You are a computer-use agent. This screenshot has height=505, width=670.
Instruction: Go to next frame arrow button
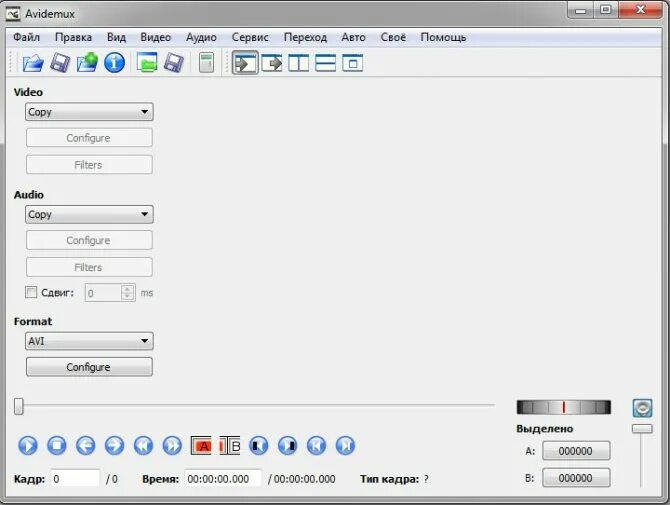(115, 446)
